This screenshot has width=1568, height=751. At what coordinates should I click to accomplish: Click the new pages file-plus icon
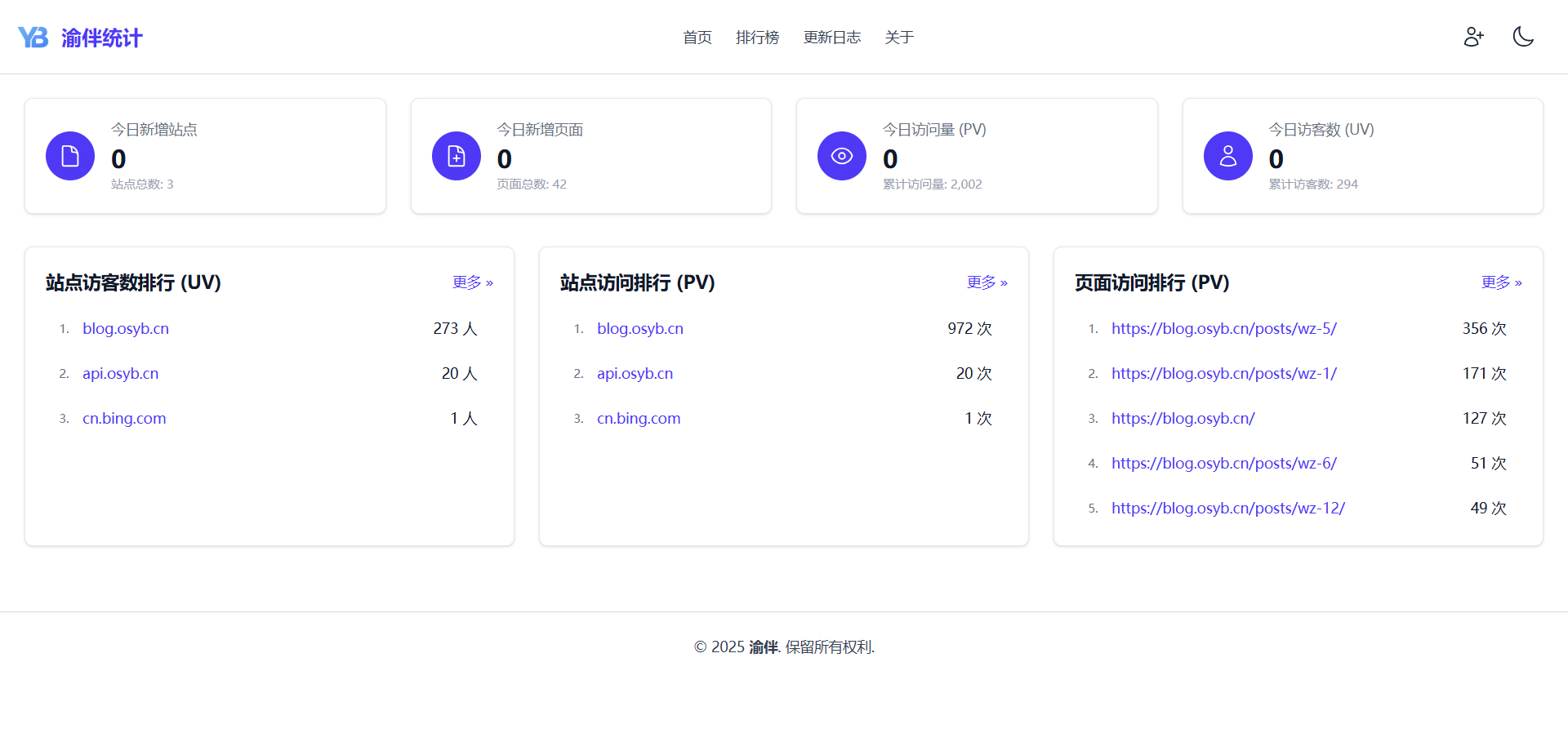point(457,156)
